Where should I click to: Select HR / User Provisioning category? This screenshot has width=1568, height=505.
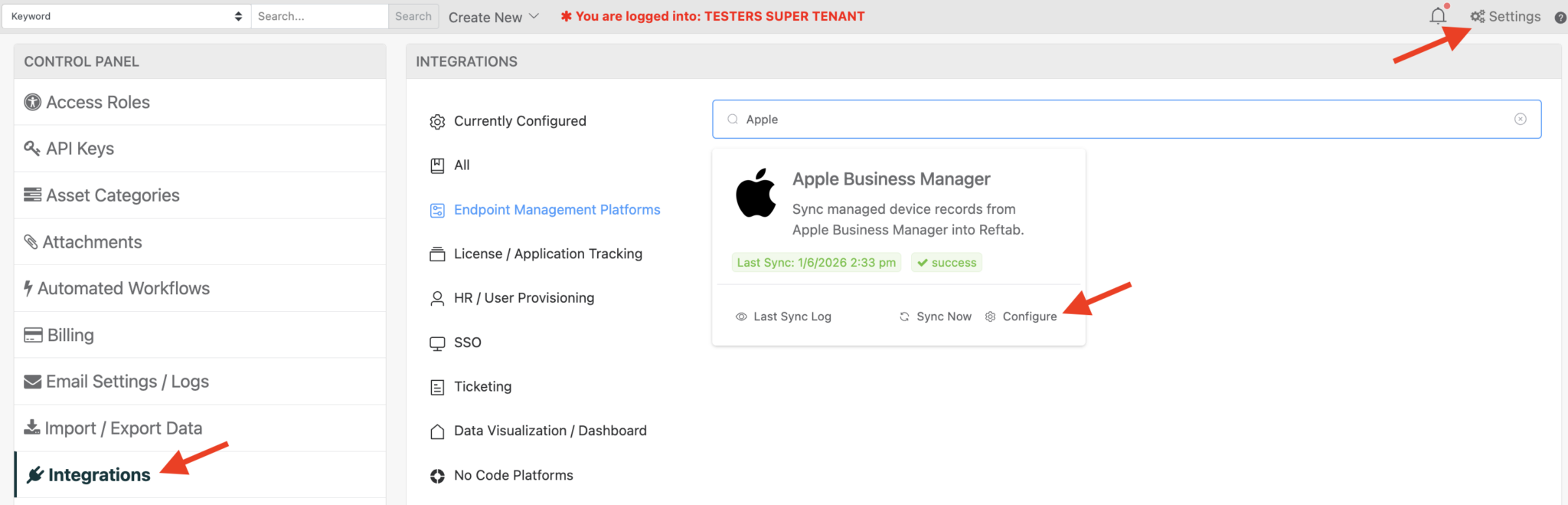coord(524,297)
